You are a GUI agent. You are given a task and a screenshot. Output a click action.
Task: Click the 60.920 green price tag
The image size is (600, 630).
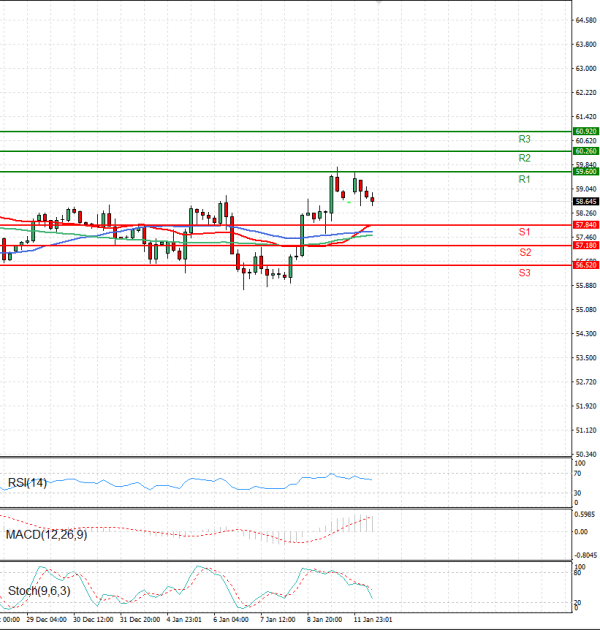[x=585, y=131]
